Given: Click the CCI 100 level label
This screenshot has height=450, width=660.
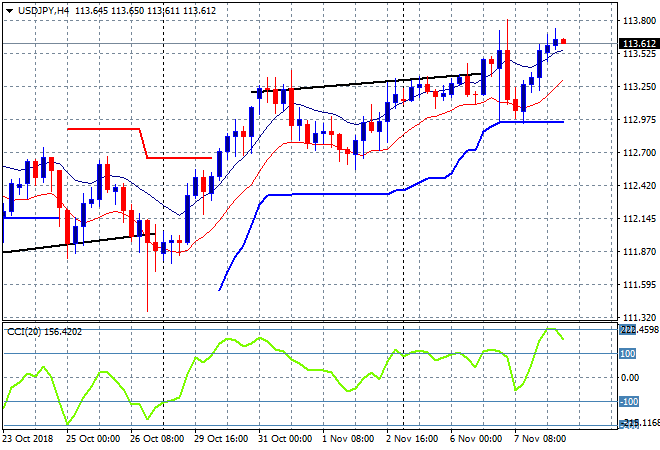Looking at the screenshot, I should click(x=627, y=354).
